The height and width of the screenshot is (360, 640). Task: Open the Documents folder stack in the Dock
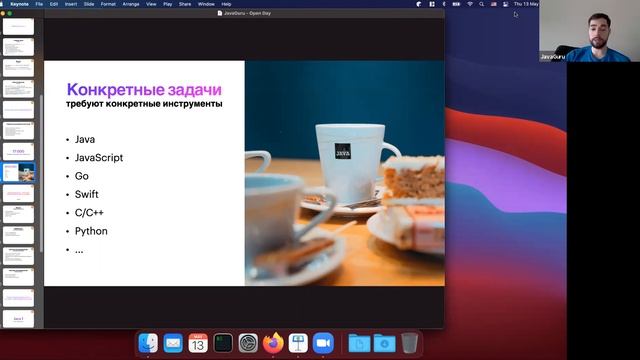click(x=359, y=343)
